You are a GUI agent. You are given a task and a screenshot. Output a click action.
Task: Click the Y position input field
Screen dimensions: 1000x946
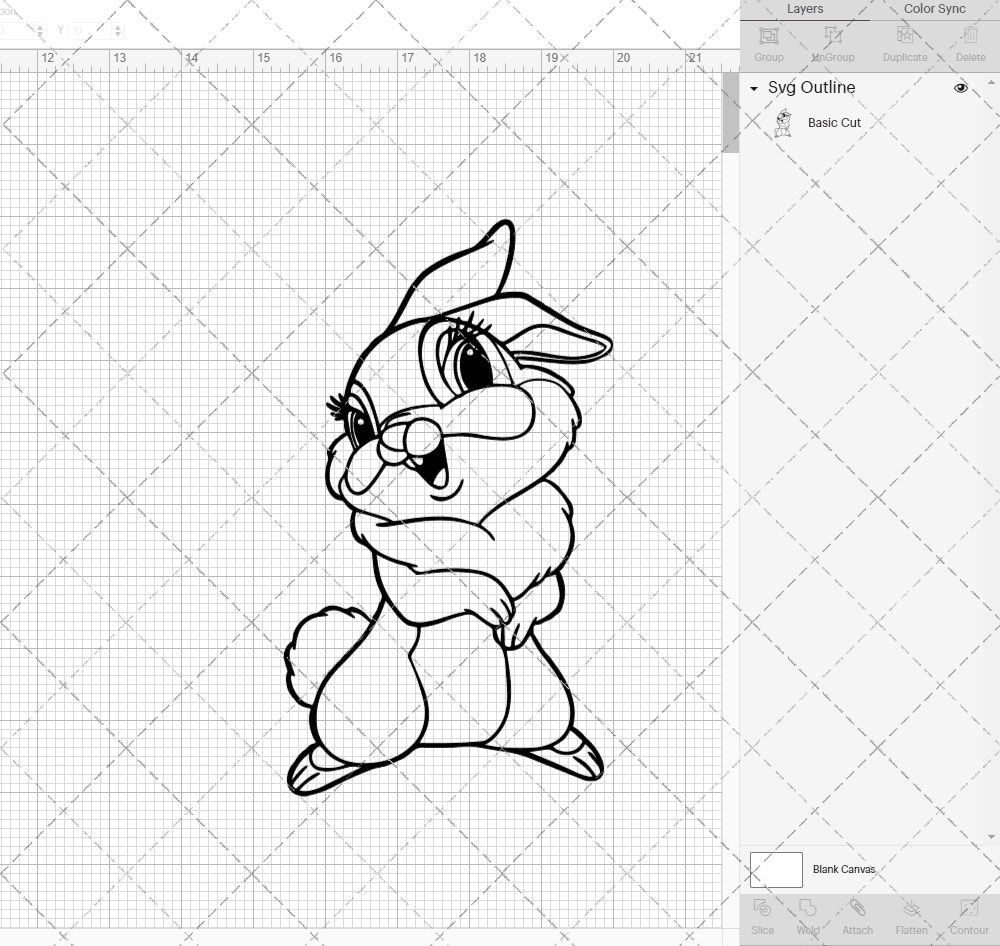pyautogui.click(x=90, y=30)
